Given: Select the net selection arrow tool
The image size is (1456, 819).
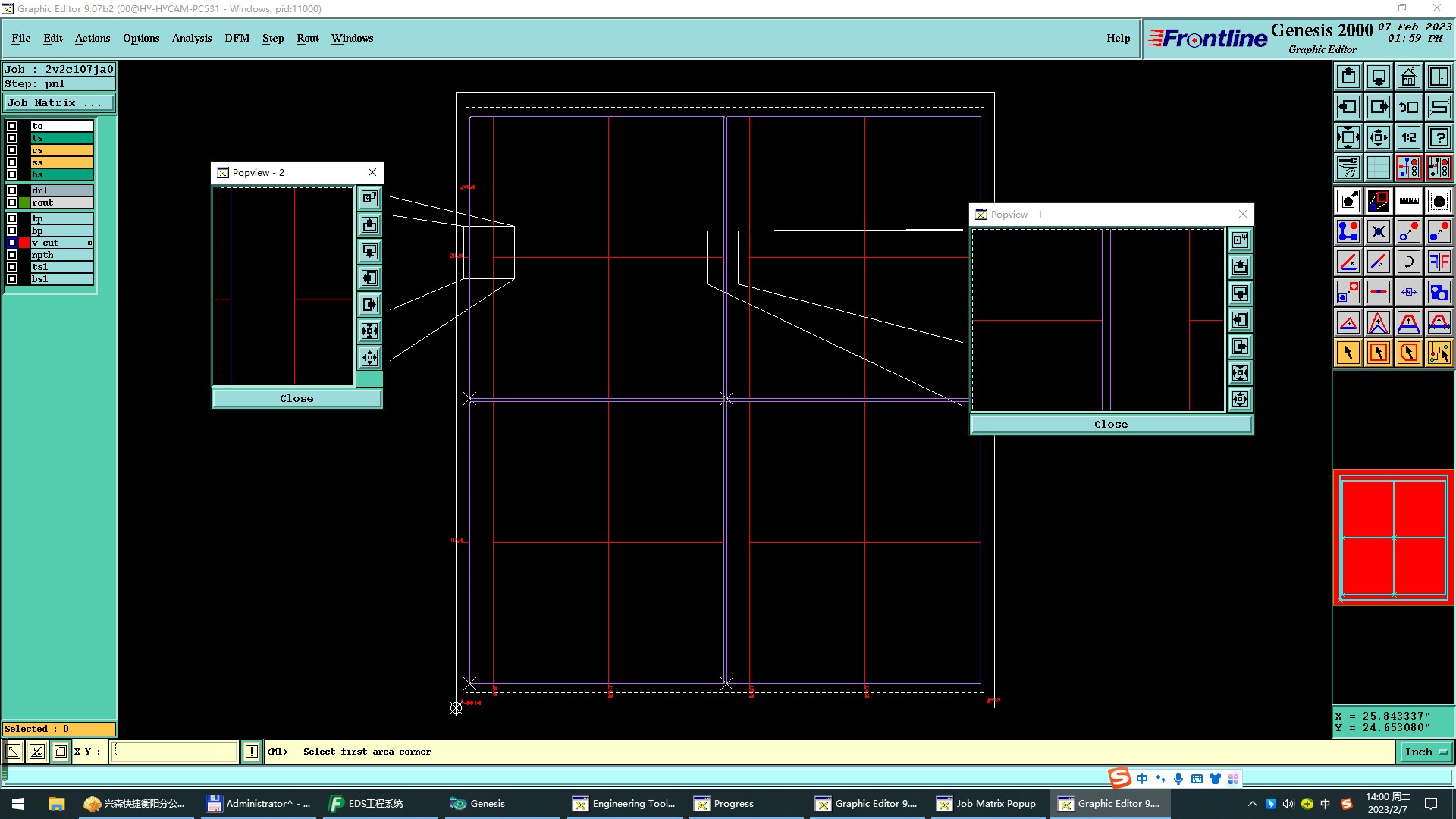Looking at the screenshot, I should [1439, 353].
